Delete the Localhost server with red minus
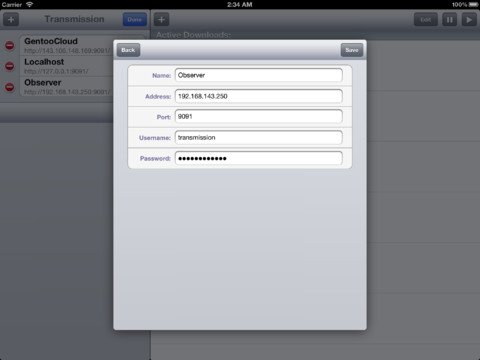This screenshot has height=360, width=480. point(10,66)
